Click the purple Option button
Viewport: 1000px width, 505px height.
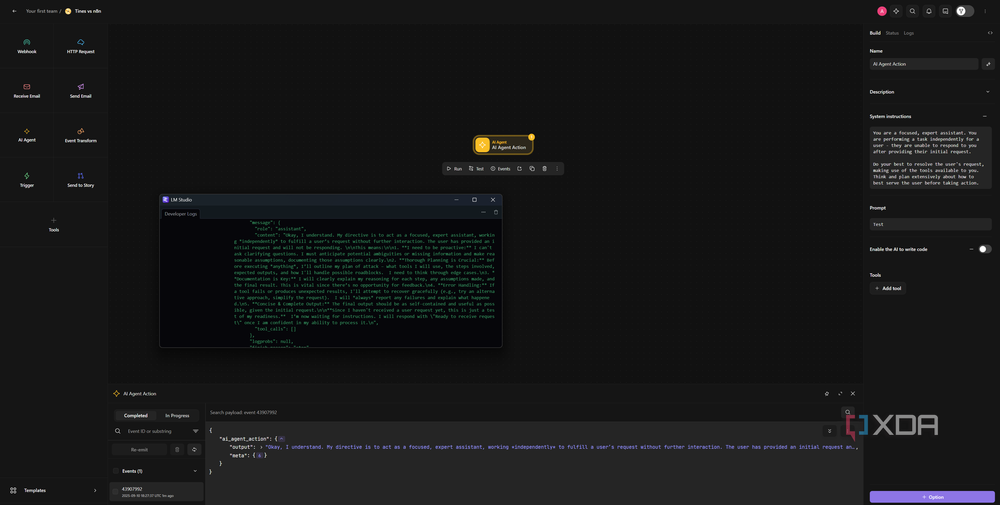click(x=932, y=497)
